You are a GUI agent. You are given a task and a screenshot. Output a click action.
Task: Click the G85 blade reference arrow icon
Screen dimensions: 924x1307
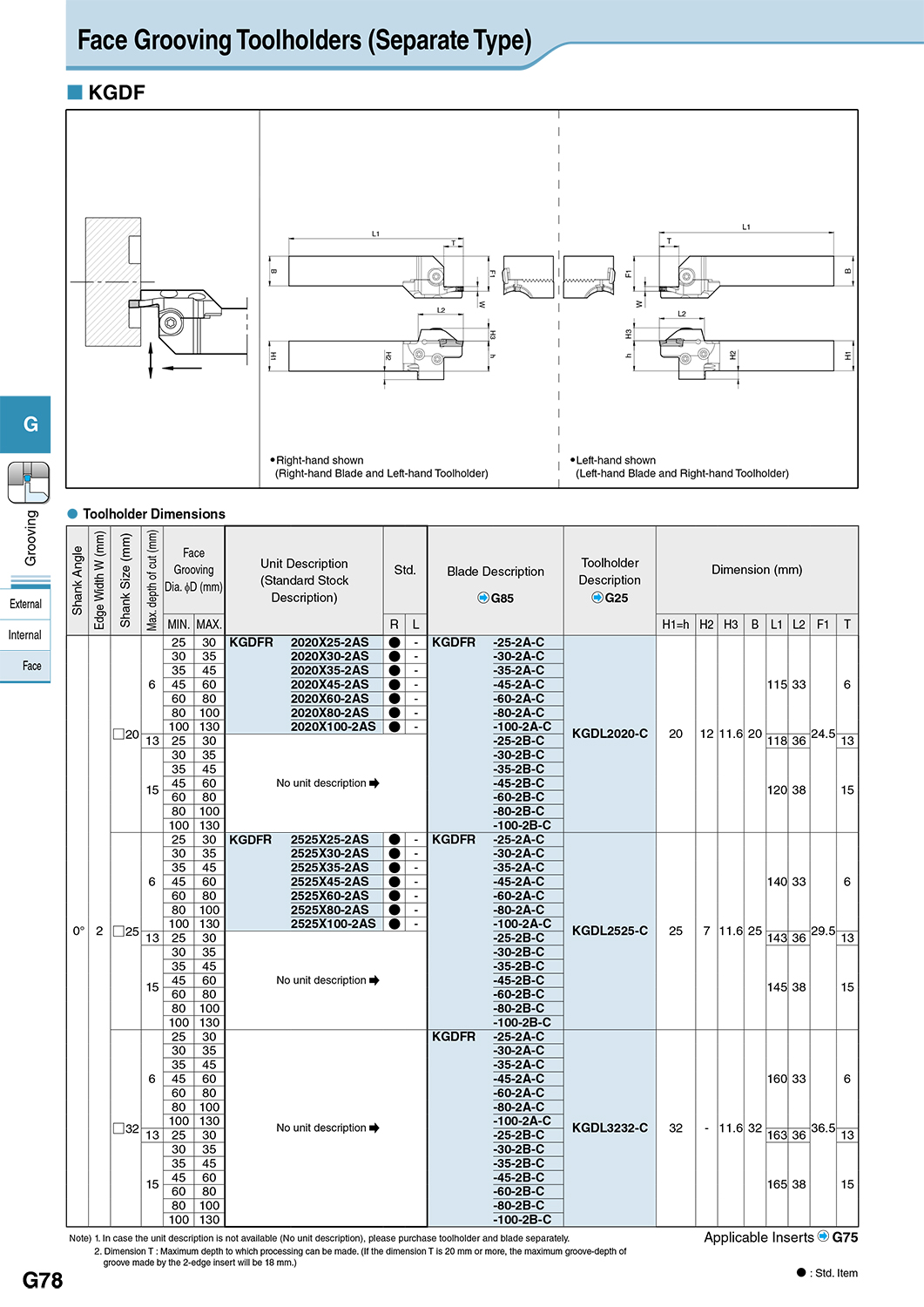point(483,598)
